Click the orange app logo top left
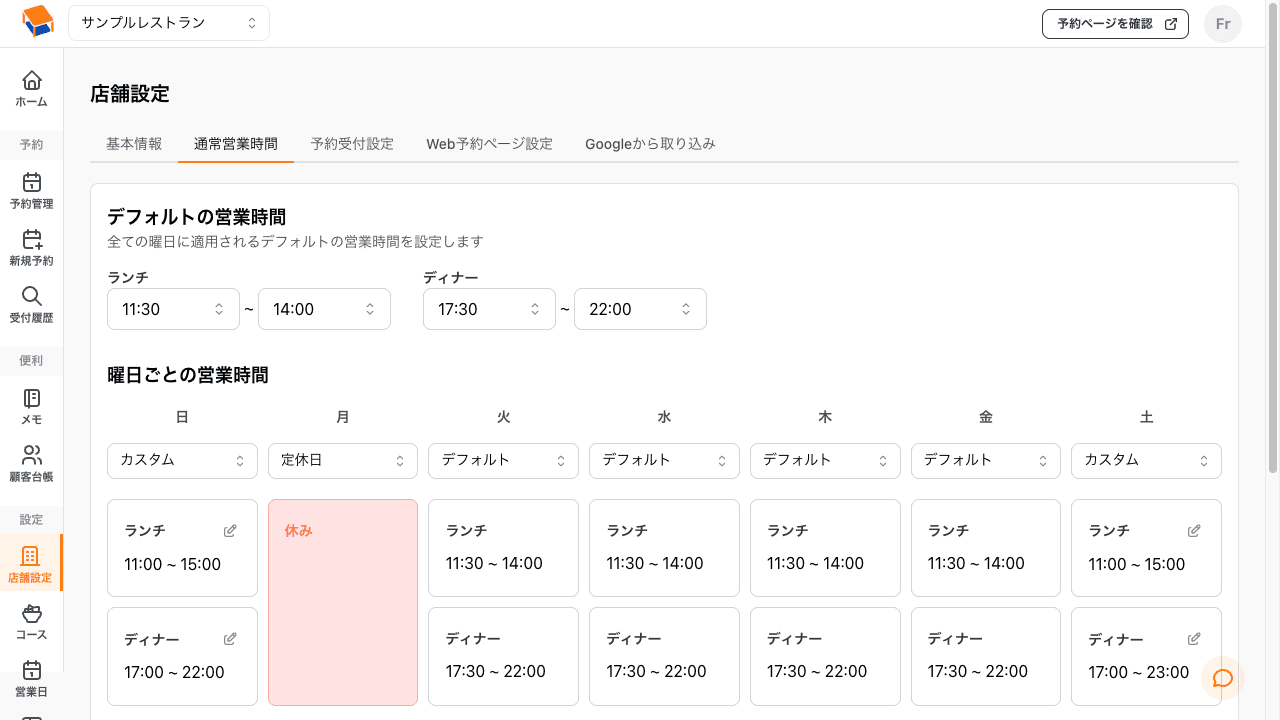Screen dimensions: 1280x720 [37, 23]
